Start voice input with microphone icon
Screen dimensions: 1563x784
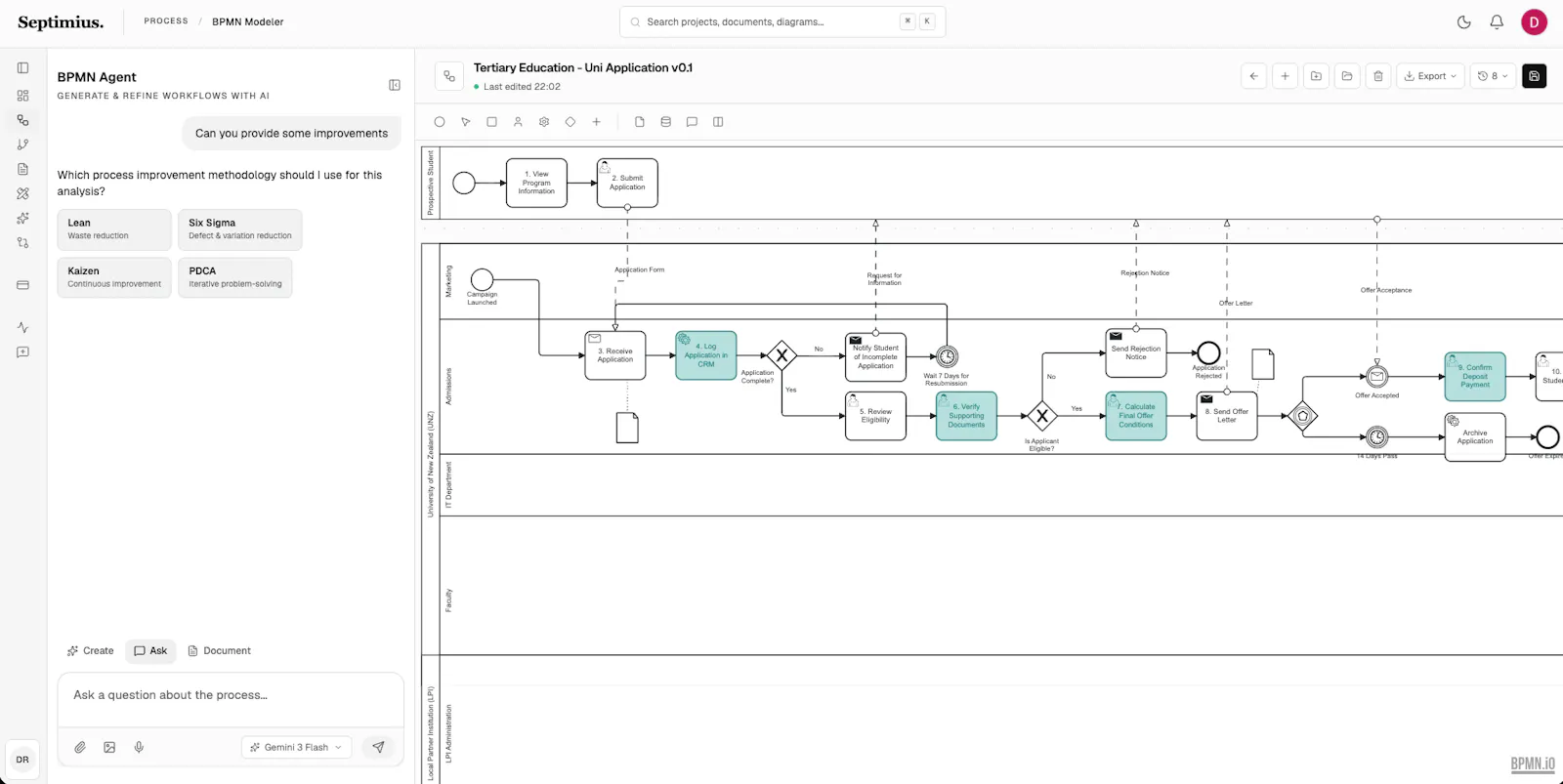point(139,748)
